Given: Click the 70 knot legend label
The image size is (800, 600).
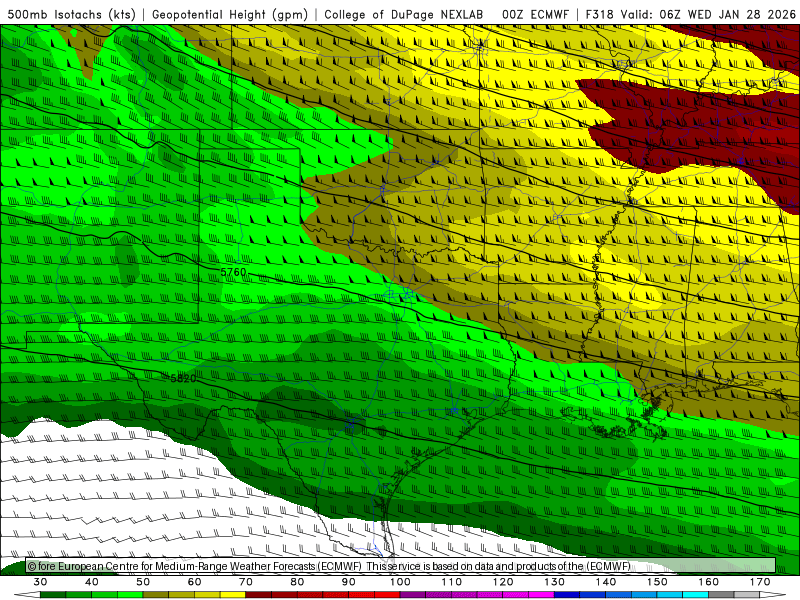Looking at the screenshot, I should pos(246,582).
